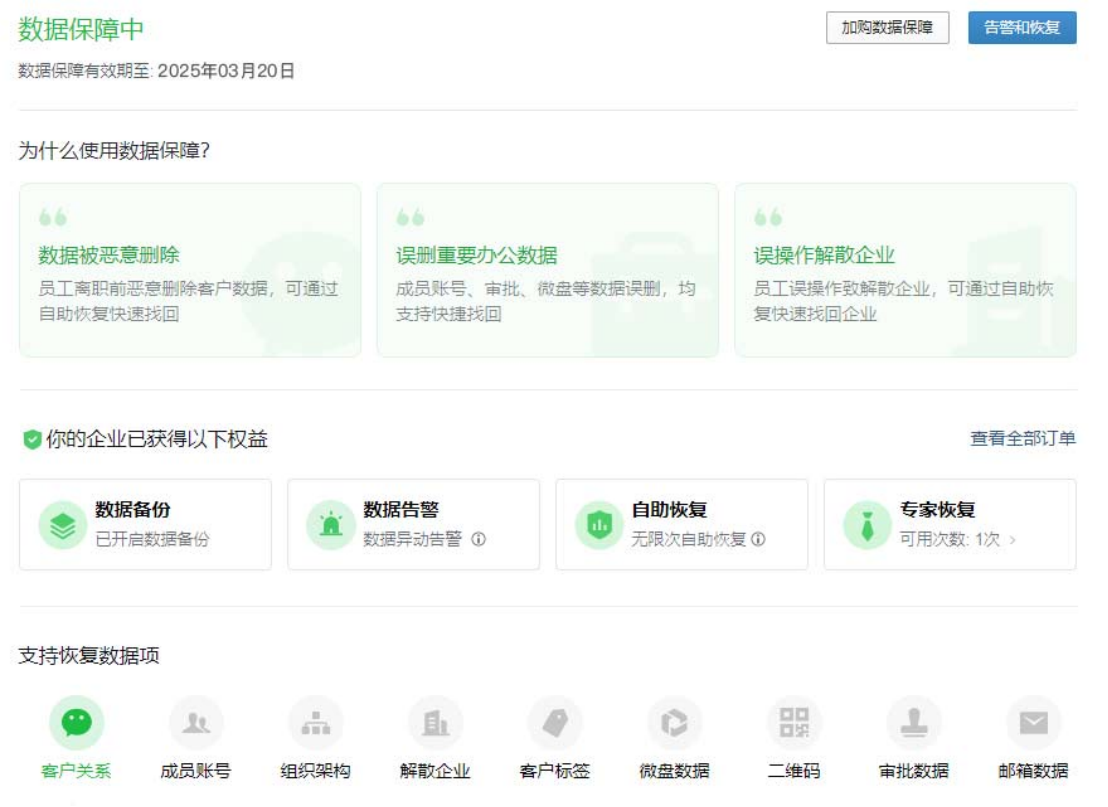Select the 成员账号 icon
Viewport: 1108px width, 807px height.
[x=196, y=723]
